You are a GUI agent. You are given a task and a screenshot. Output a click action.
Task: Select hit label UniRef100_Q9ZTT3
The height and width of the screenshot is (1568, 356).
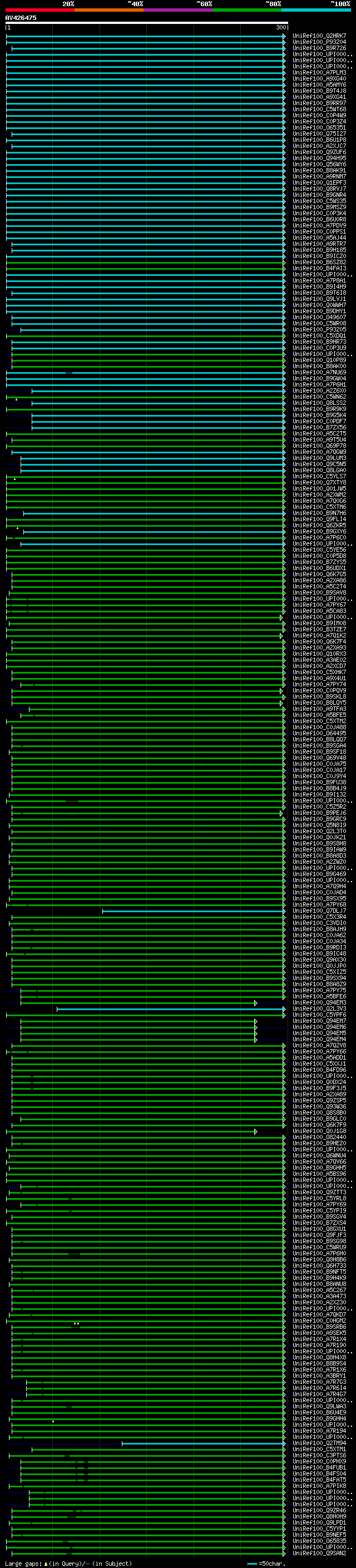(319, 1193)
